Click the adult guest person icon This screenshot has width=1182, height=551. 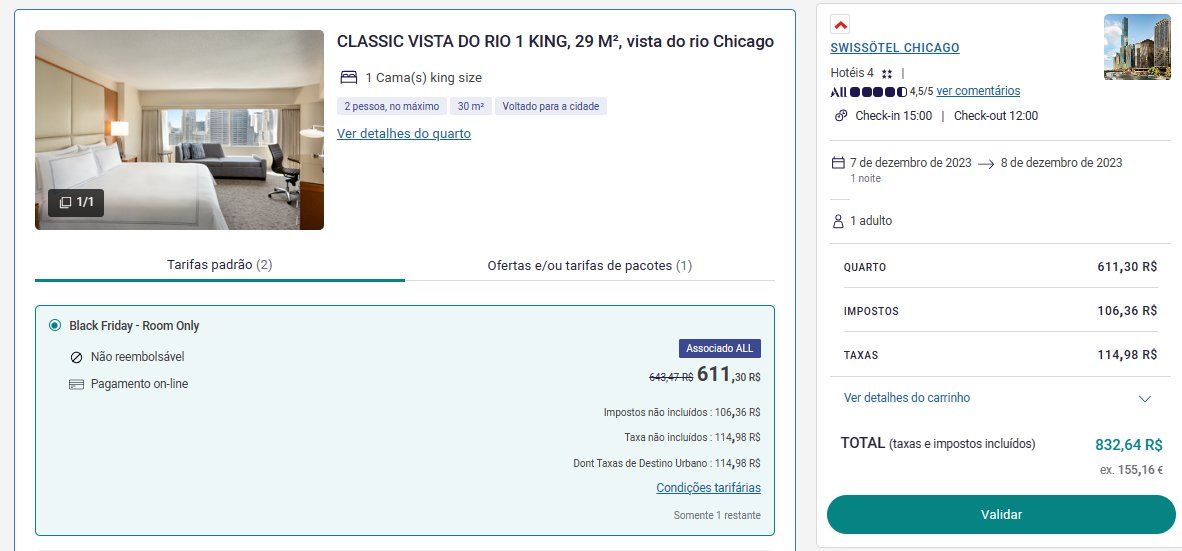coord(838,222)
